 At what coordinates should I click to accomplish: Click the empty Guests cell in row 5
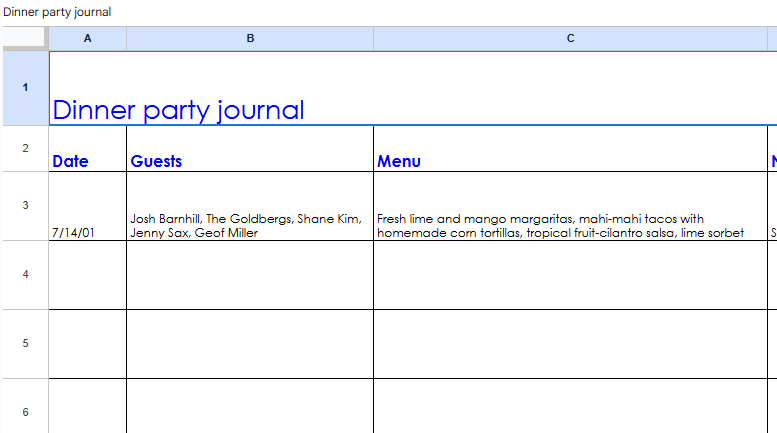tap(250, 344)
